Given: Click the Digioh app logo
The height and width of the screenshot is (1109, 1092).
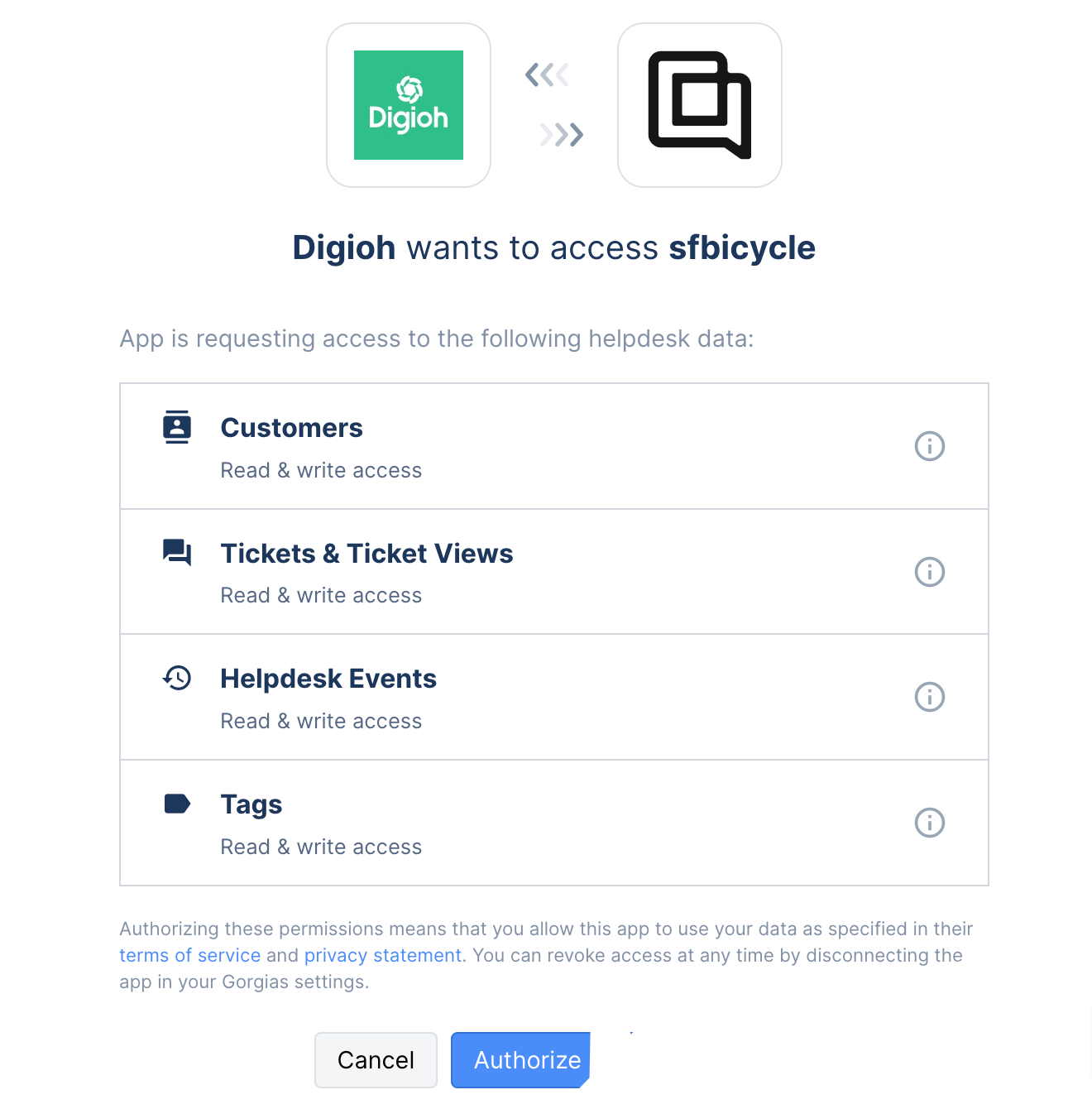Looking at the screenshot, I should [409, 105].
